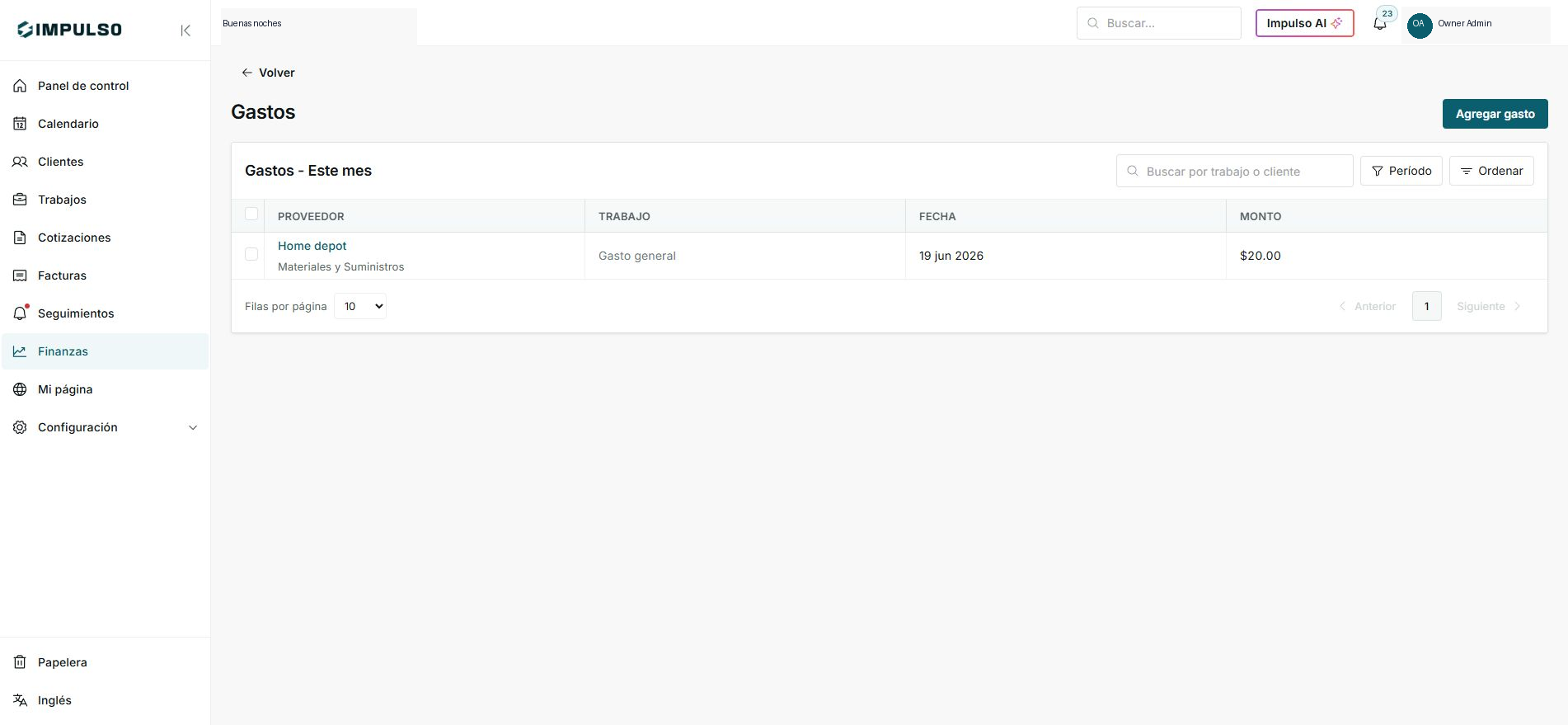Open Papelera trash in sidebar

click(x=105, y=662)
